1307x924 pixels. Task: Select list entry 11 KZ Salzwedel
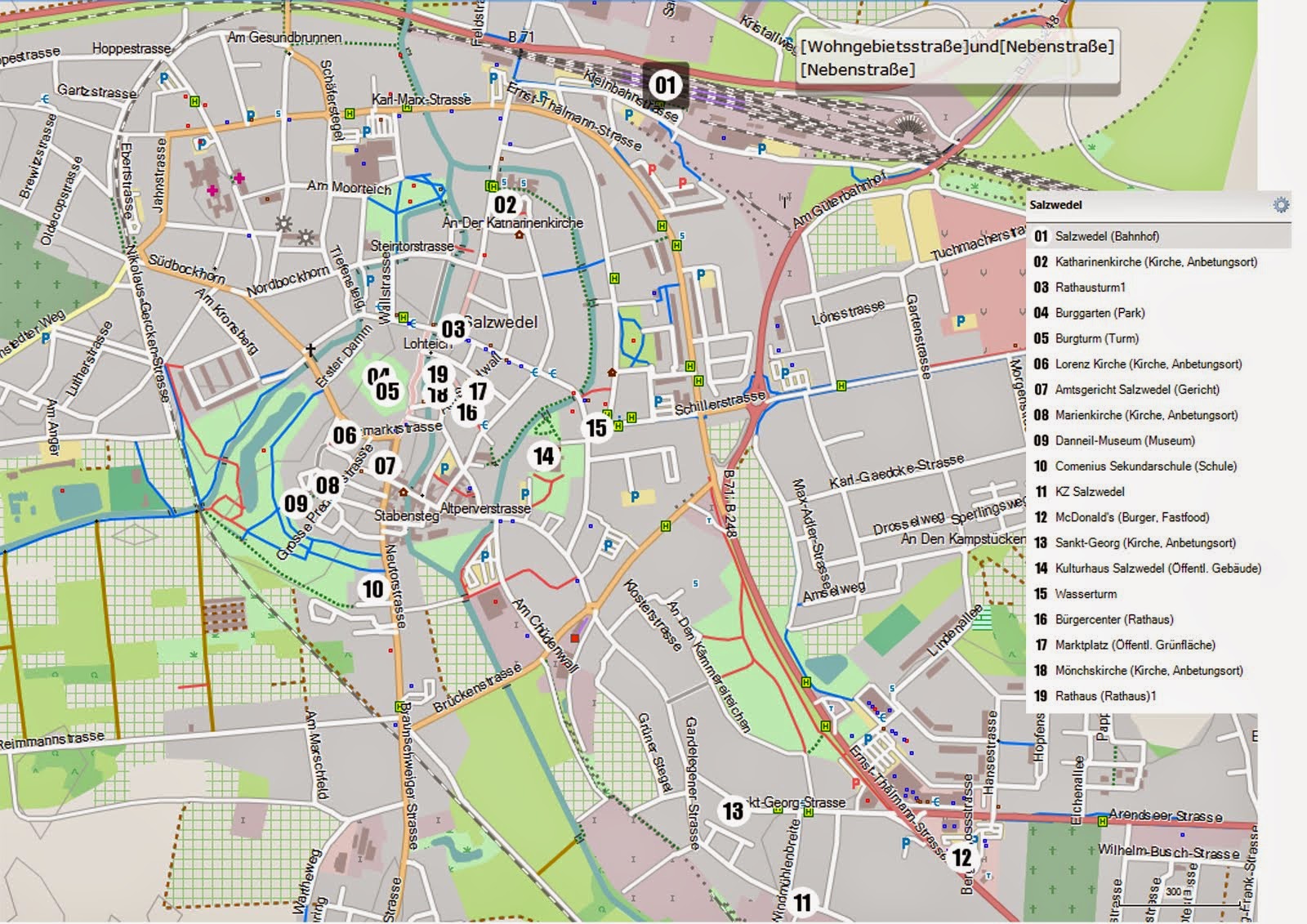point(1159,492)
